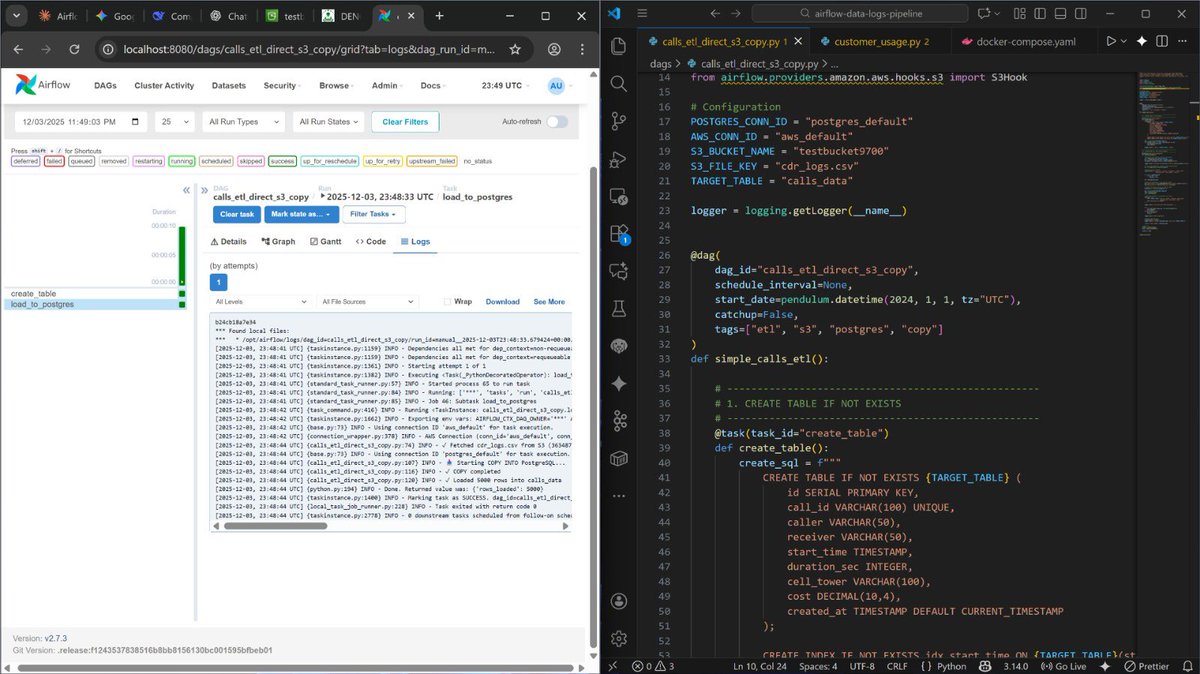The image size is (1200, 674).
Task: Open the All Levels log filter dropdown
Action: coord(261,301)
